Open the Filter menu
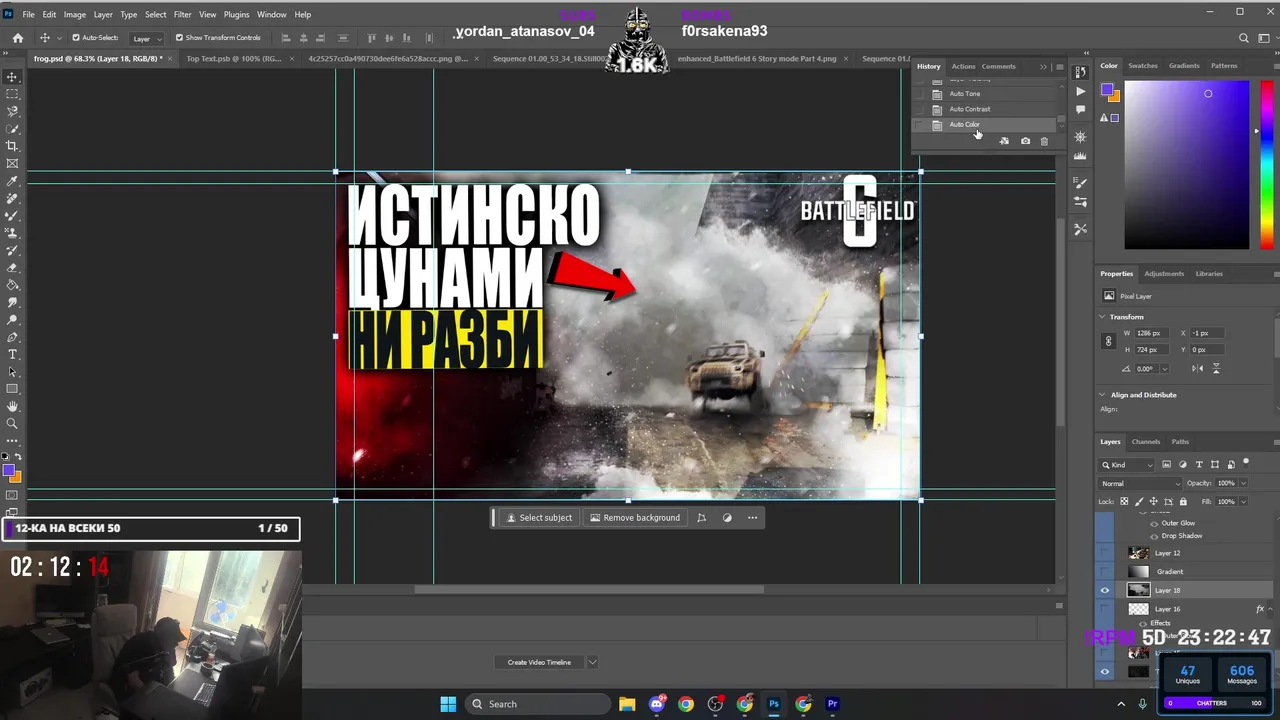 182,15
